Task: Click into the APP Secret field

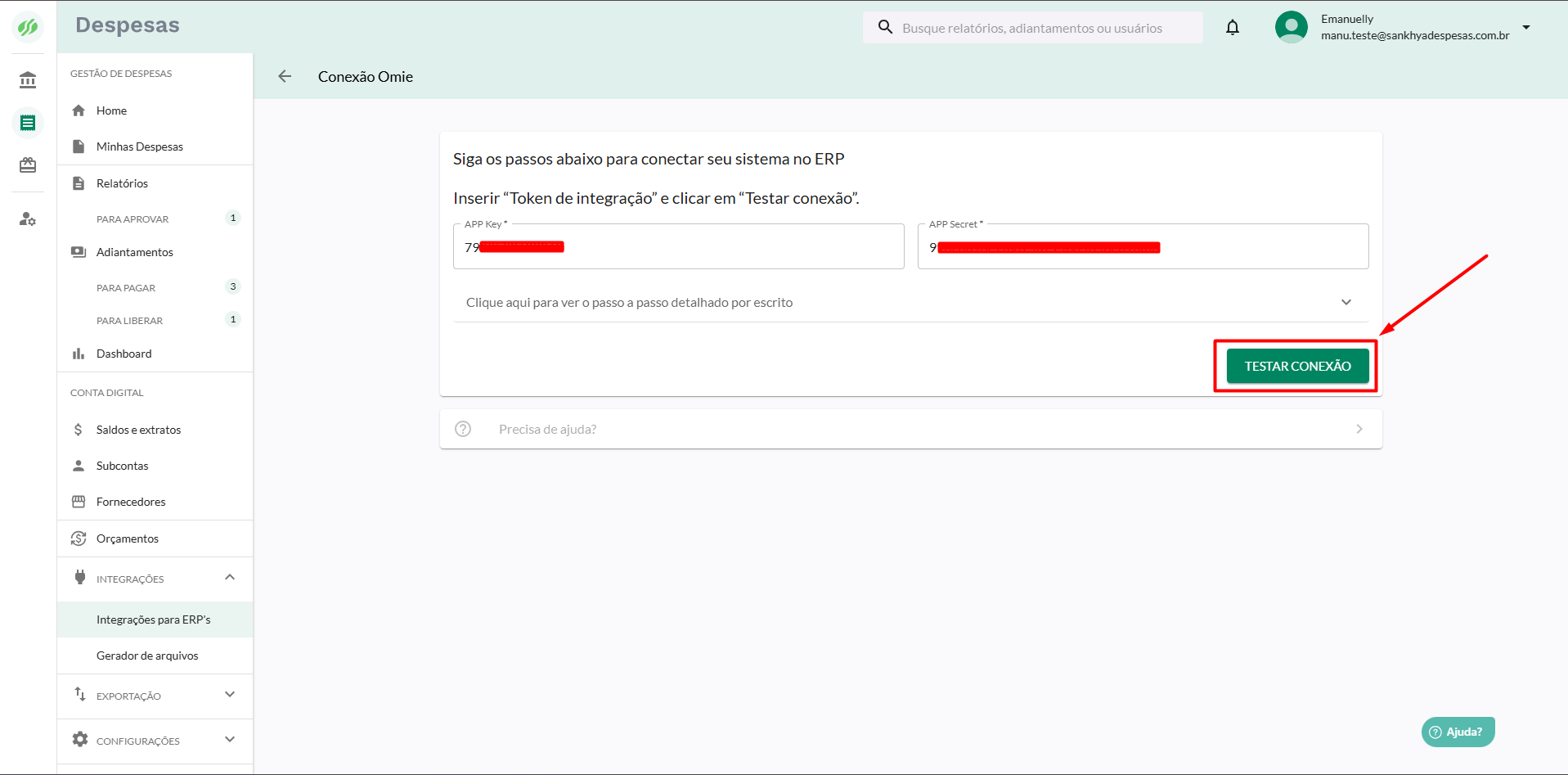Action: pos(1143,246)
